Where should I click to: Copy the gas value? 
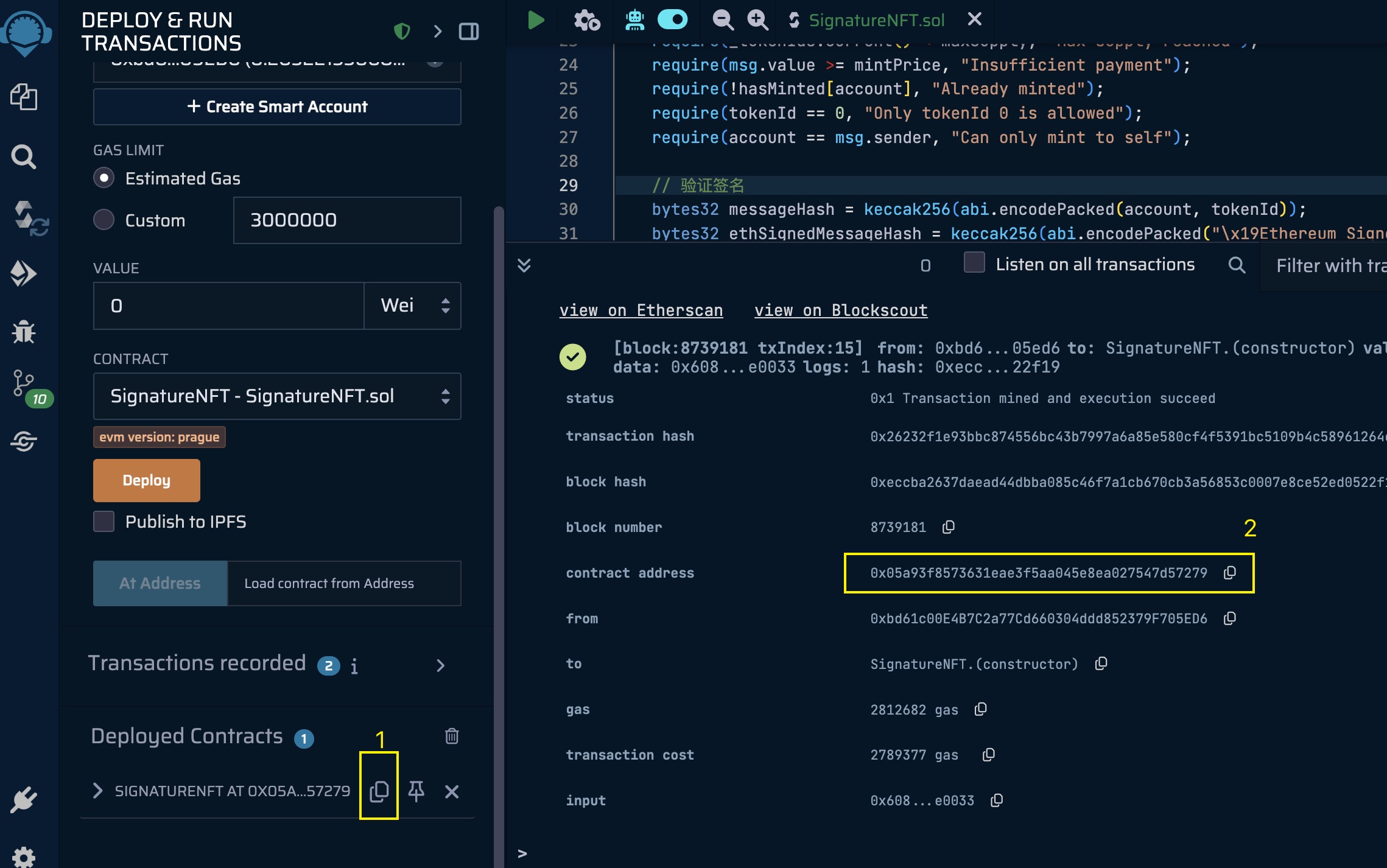(x=981, y=709)
